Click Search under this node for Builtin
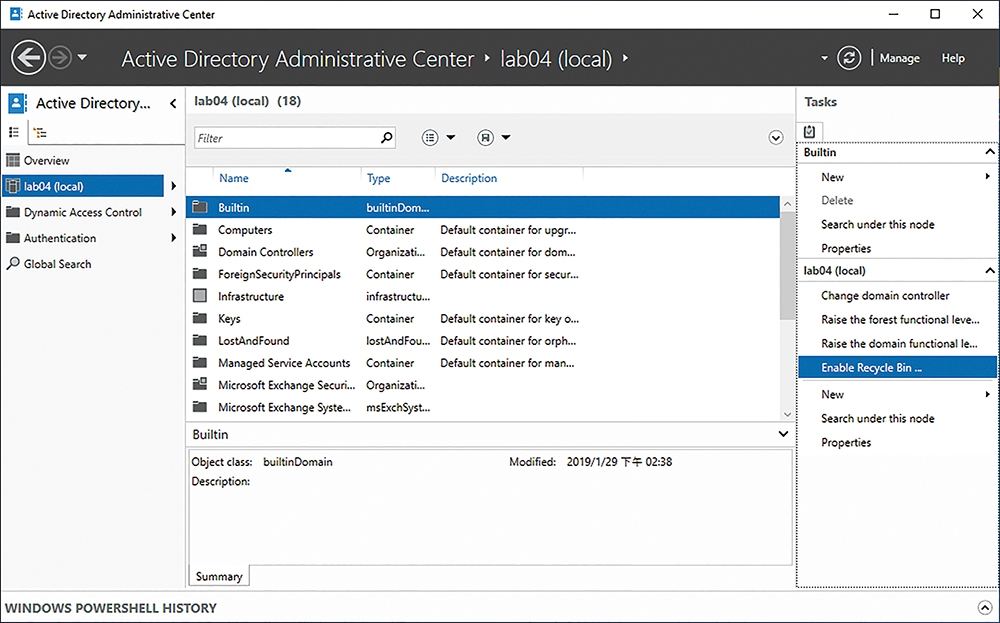This screenshot has width=1000, height=623. click(878, 224)
